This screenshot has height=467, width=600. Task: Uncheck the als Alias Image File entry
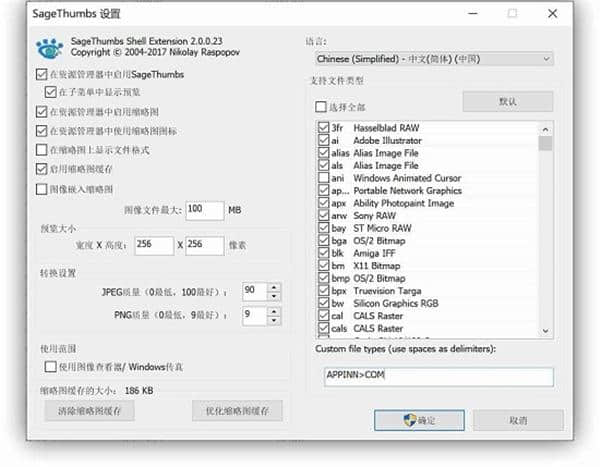point(324,165)
